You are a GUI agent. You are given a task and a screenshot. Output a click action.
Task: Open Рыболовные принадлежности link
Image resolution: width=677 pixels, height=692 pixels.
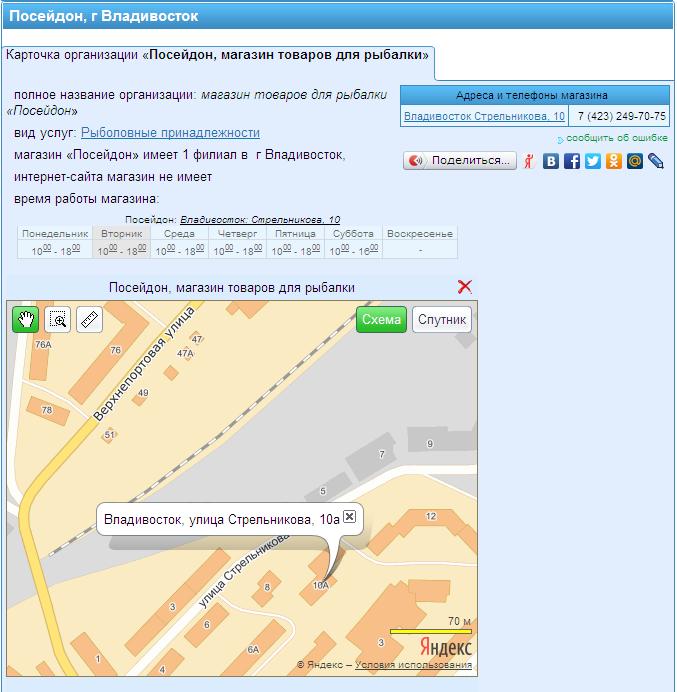pos(170,133)
